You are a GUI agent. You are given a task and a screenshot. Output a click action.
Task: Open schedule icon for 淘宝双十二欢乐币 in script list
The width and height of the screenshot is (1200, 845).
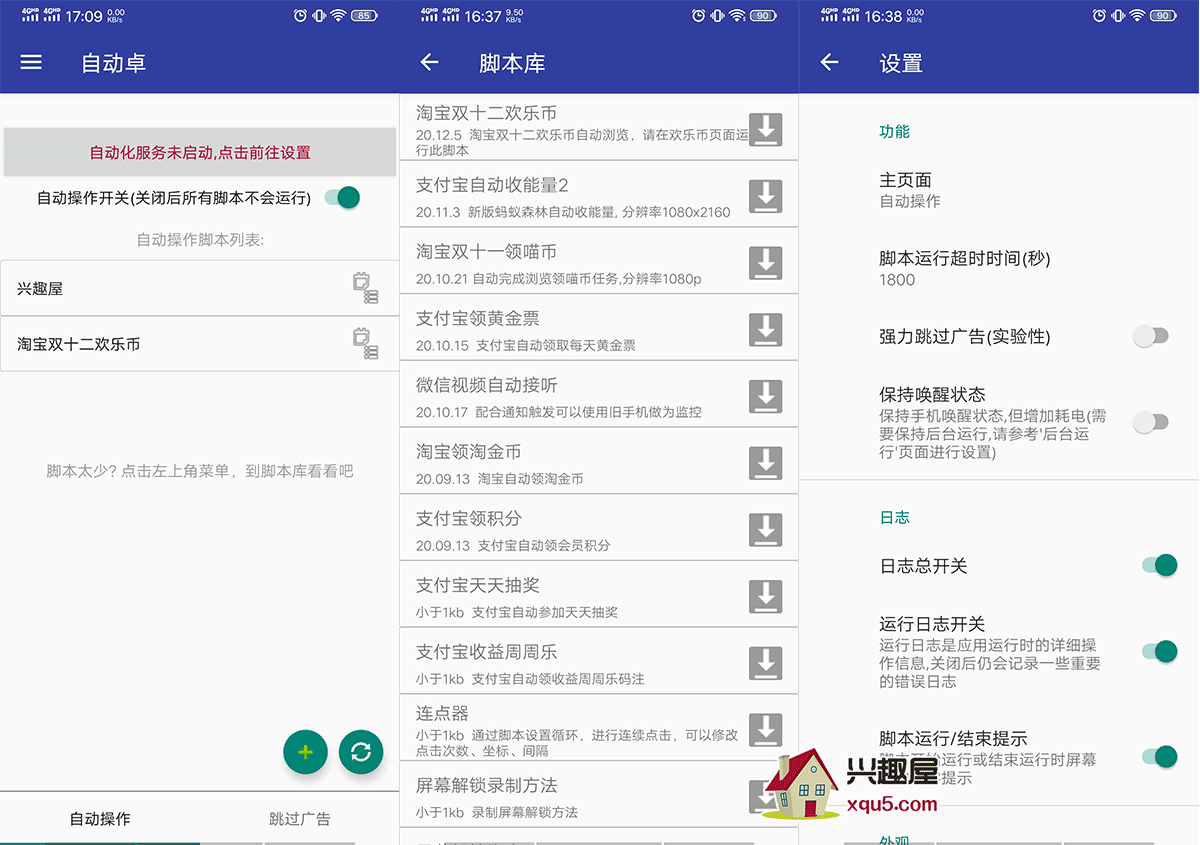point(365,344)
